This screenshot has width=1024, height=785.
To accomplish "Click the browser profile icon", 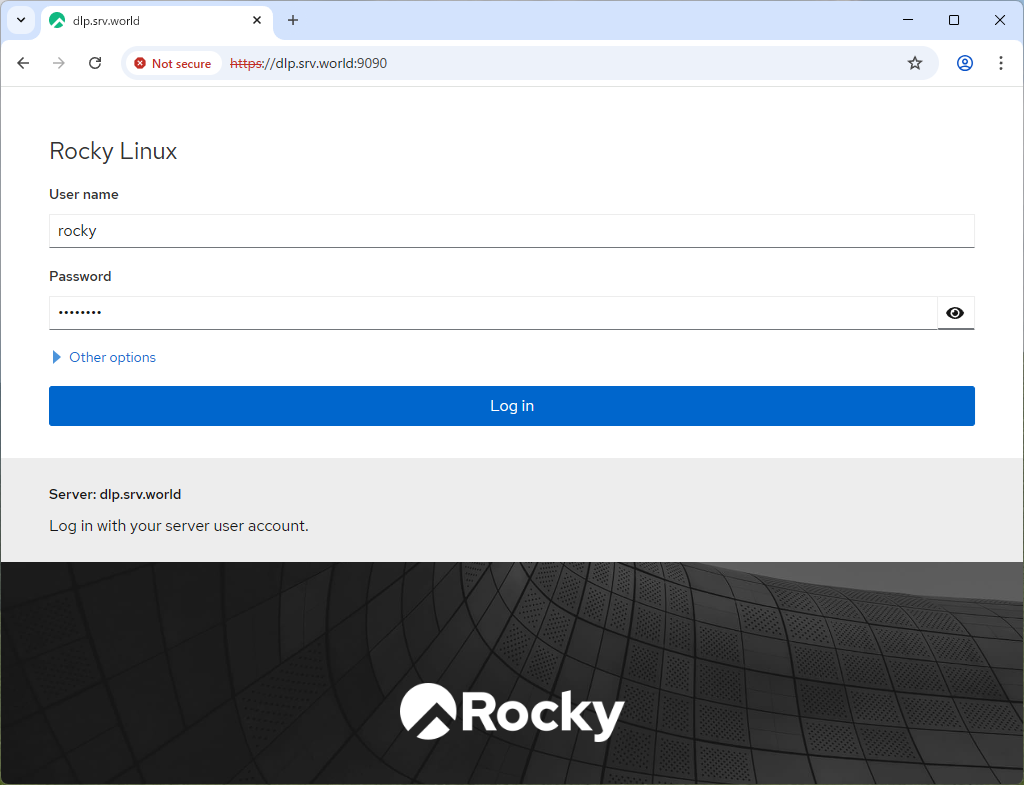I will 964,62.
